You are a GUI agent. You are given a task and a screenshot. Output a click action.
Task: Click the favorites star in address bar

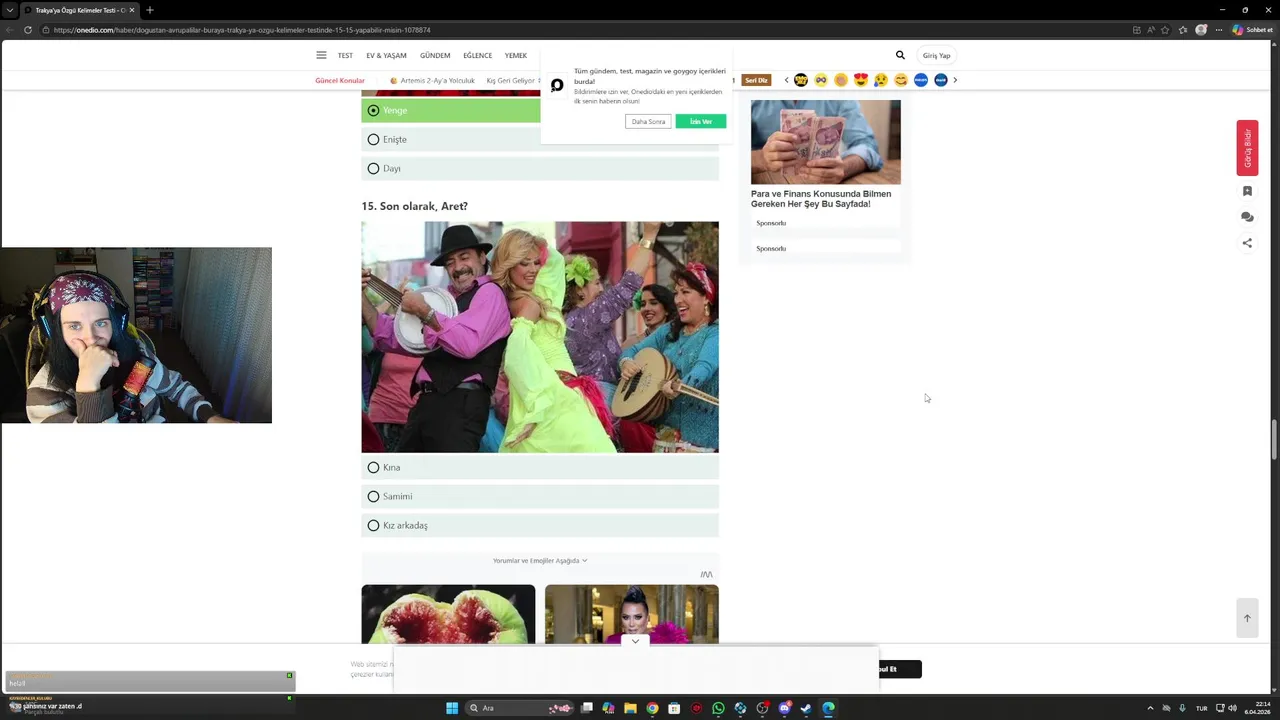[1165, 30]
